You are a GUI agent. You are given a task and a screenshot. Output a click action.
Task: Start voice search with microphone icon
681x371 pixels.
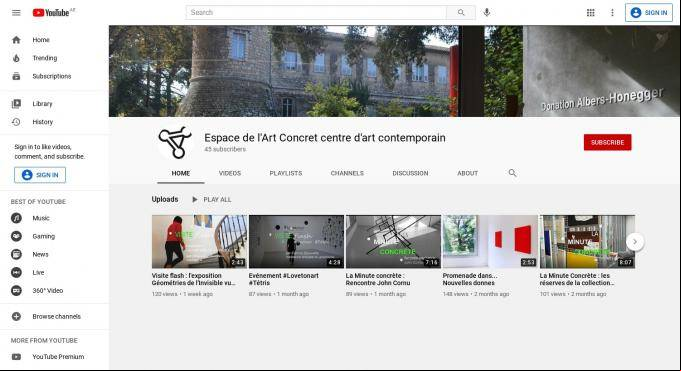487,13
